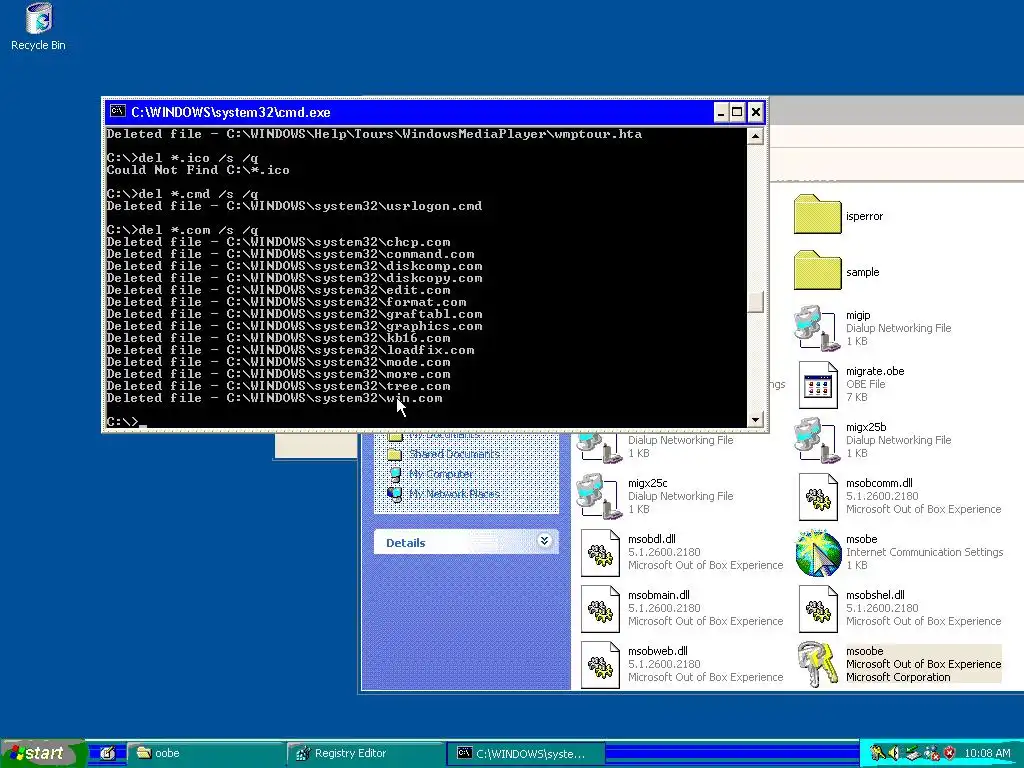Open the My Computer link
Screen dimensions: 1024x768
[441, 474]
